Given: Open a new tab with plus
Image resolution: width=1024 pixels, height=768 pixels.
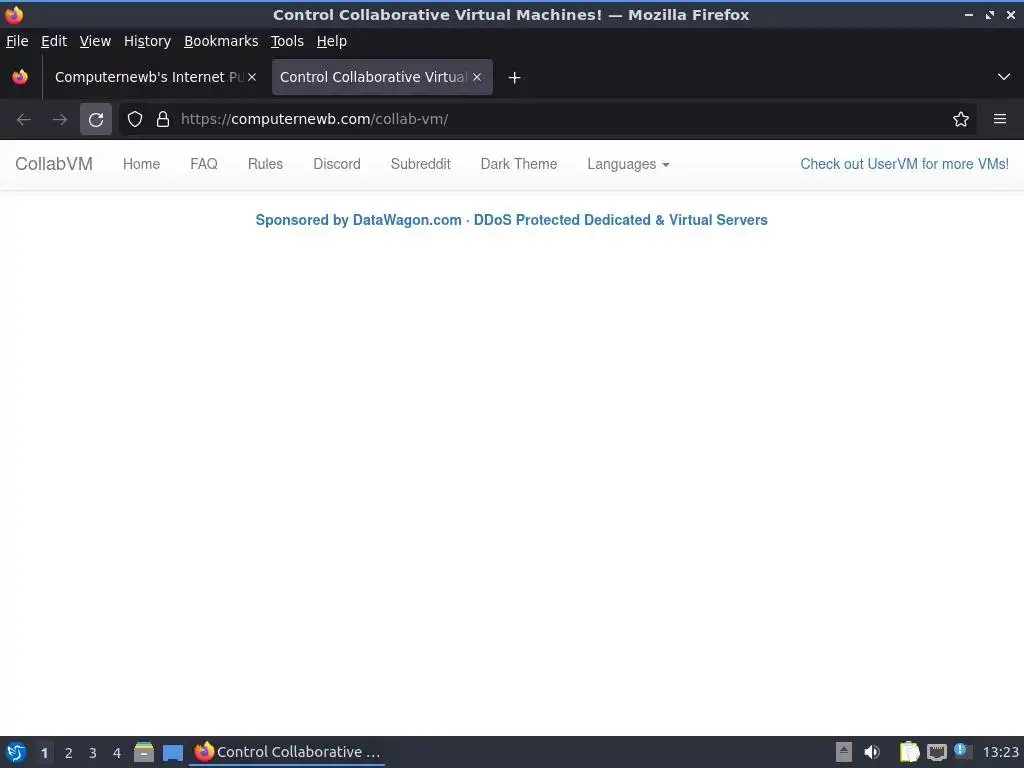Looking at the screenshot, I should tap(515, 78).
